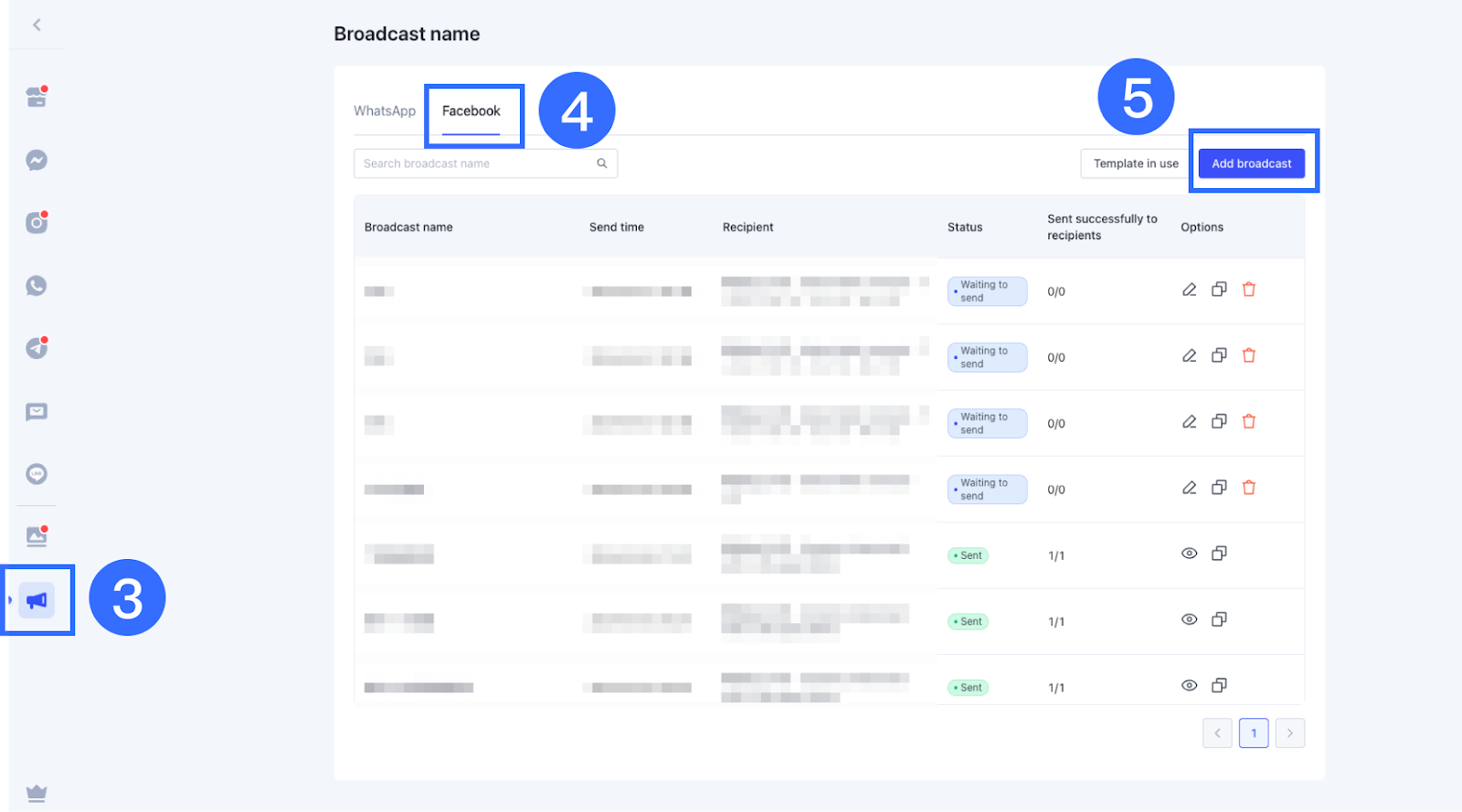Screen dimensions: 1462x812
Task: Duplicate the fourth Waiting to send broadcast
Action: tap(1219, 488)
